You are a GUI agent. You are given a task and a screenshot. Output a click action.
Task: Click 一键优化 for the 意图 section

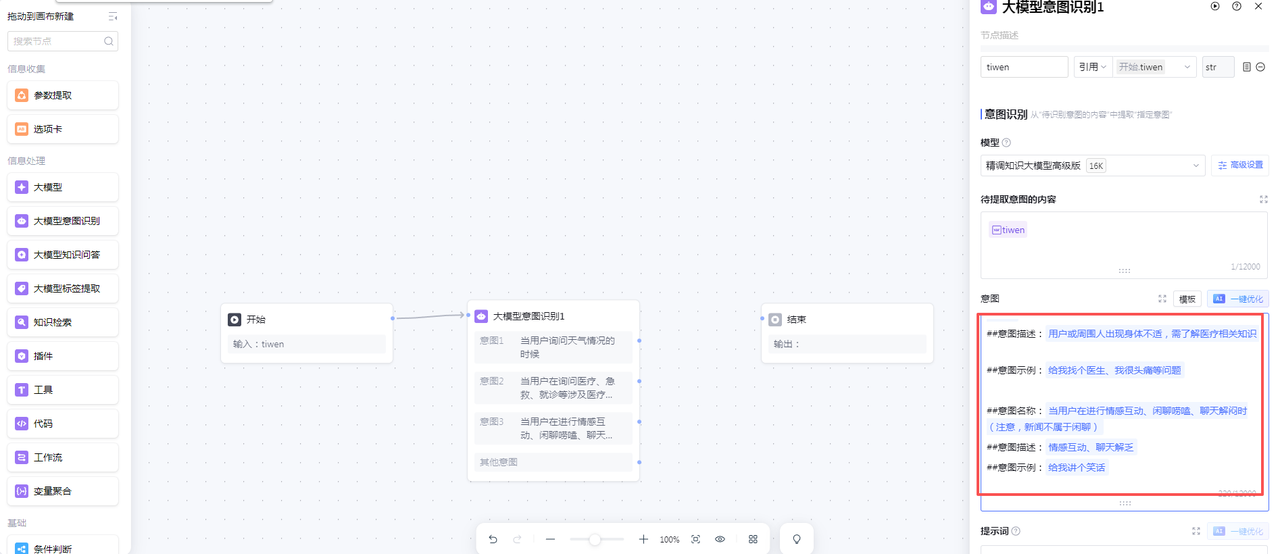[1238, 299]
